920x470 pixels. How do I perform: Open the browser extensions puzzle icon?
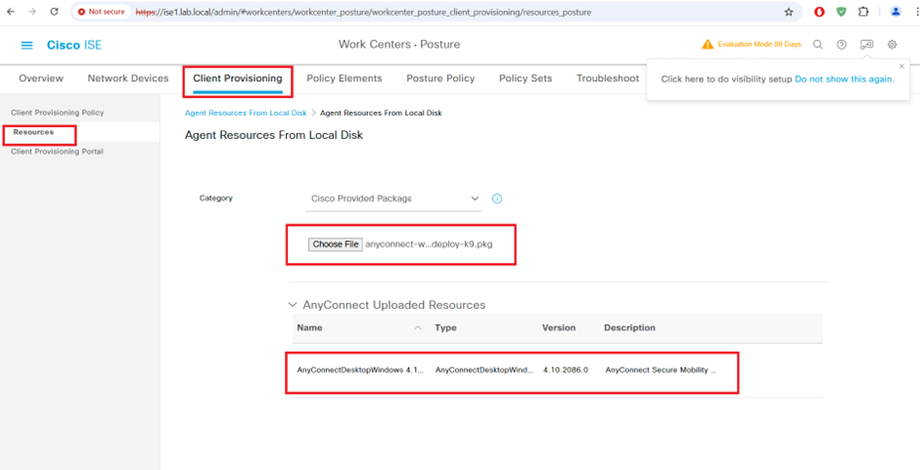click(863, 12)
